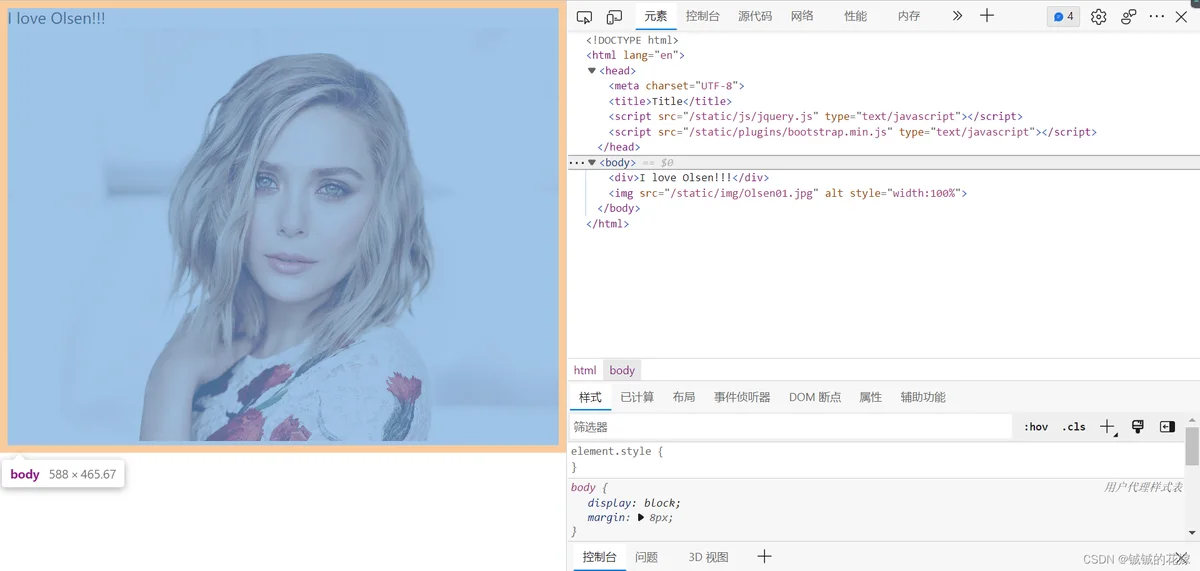
Task: Open the 性能 tab
Action: pyautogui.click(x=855, y=16)
